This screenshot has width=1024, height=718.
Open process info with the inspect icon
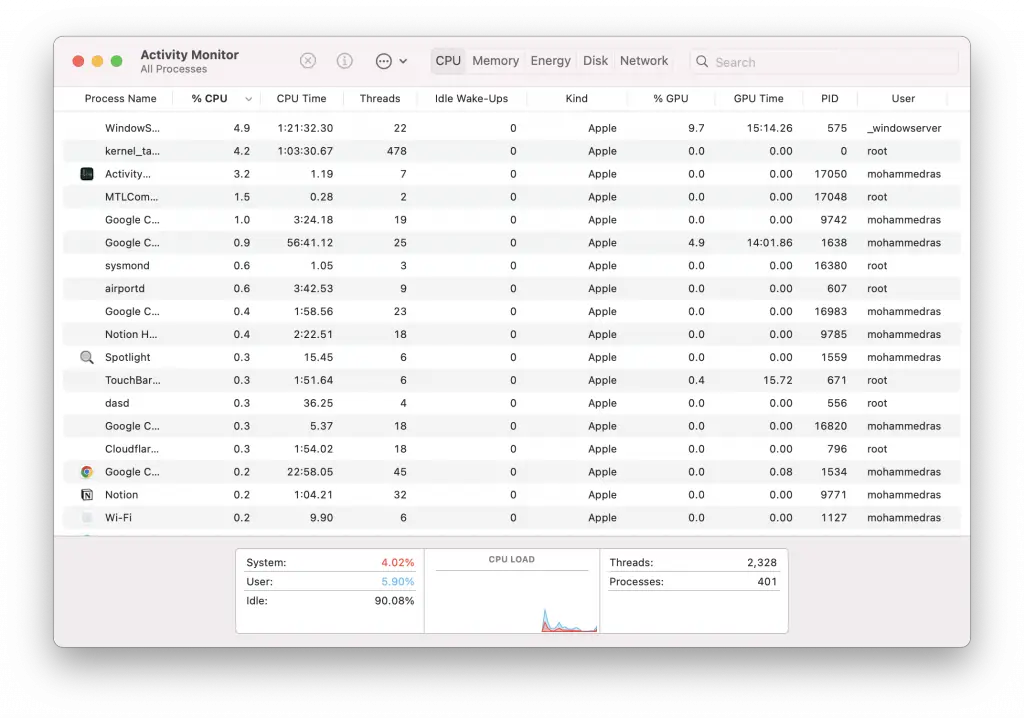tap(345, 61)
